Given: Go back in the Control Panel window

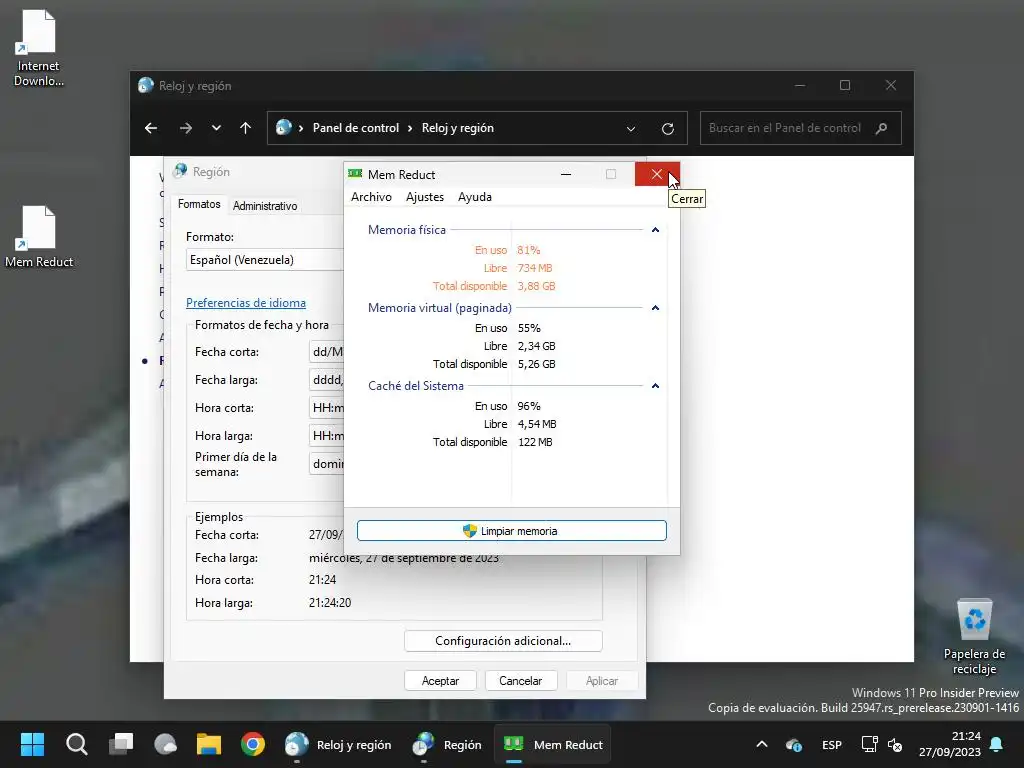Looking at the screenshot, I should point(151,128).
